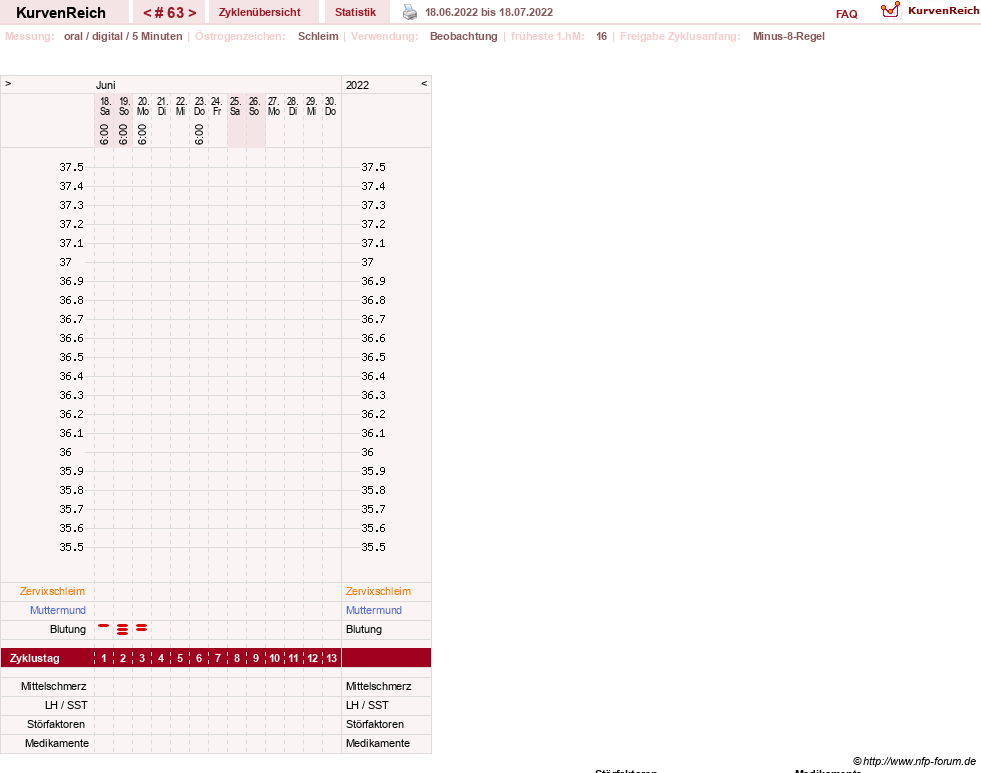Open the Statistik tab

(x=355, y=12)
